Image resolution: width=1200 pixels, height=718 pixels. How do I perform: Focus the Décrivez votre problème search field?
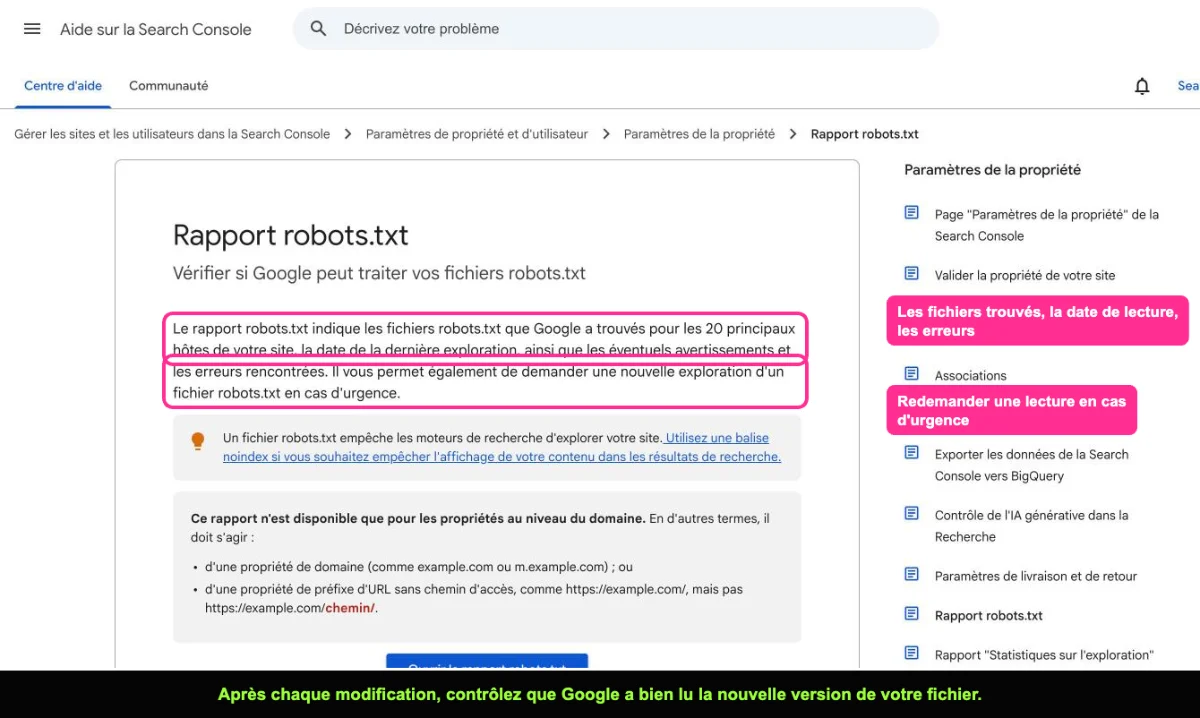(x=616, y=29)
